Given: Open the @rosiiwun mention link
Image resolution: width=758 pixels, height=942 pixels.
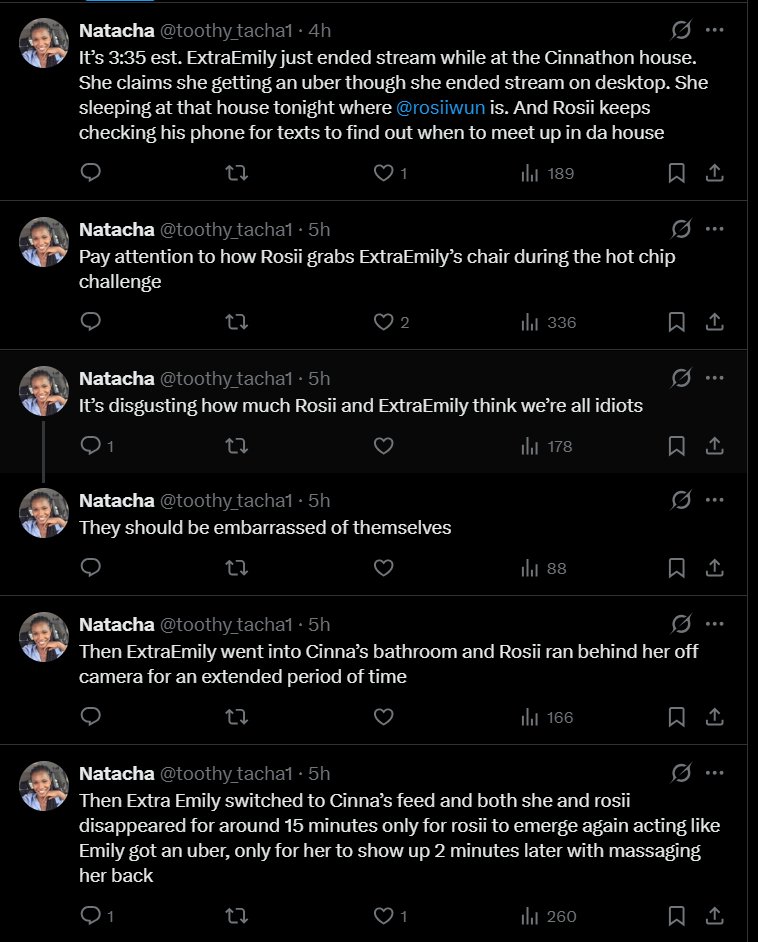Looking at the screenshot, I should coord(440,108).
